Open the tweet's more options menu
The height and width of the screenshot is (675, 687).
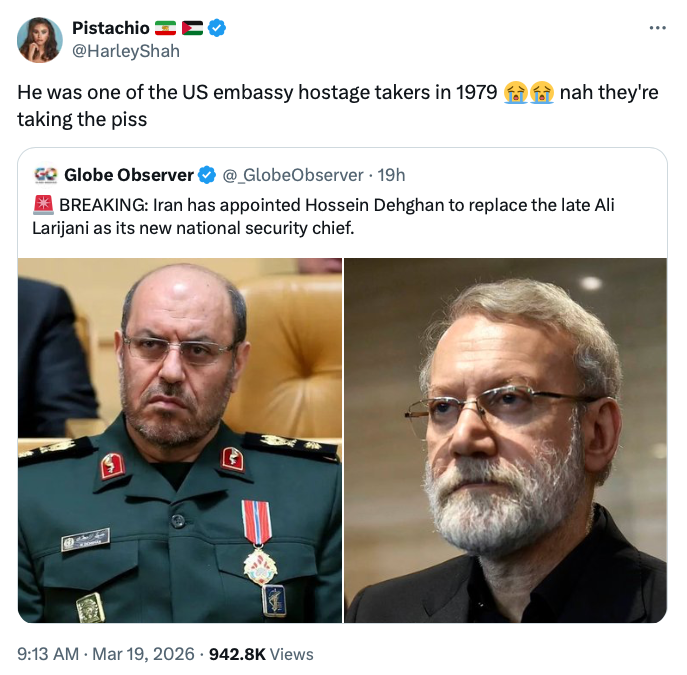657,27
